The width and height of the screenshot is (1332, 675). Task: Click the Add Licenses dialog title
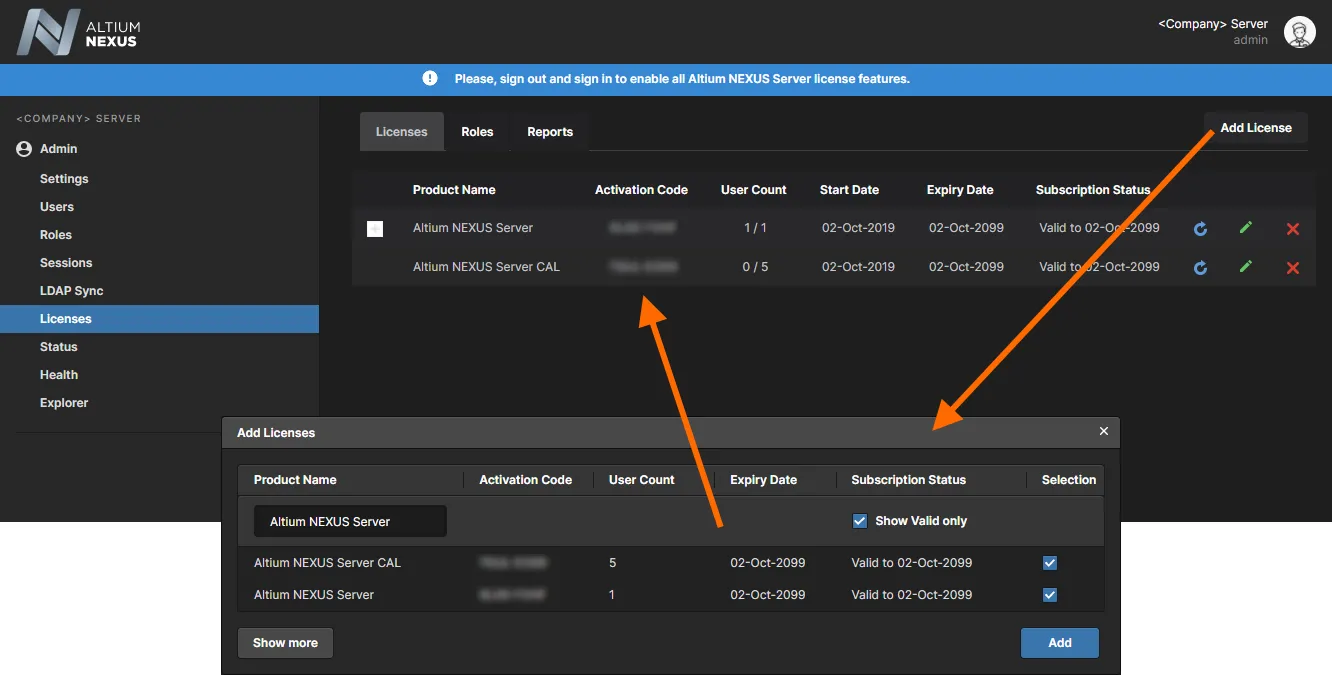[276, 433]
